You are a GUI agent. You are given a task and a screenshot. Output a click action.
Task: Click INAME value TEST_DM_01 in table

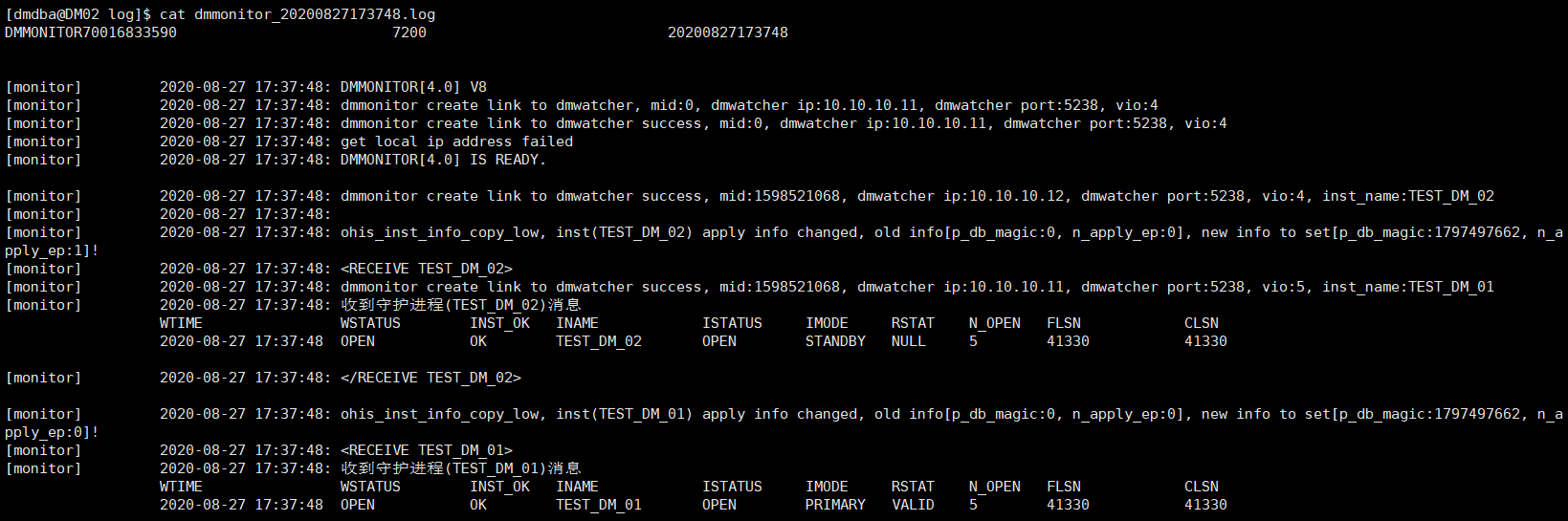point(599,505)
